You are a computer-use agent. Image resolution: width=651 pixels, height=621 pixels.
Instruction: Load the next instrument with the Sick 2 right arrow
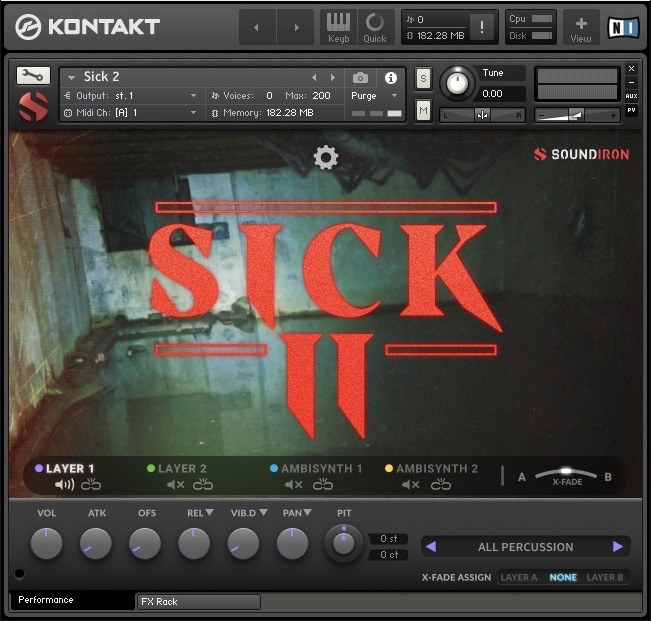click(x=333, y=77)
